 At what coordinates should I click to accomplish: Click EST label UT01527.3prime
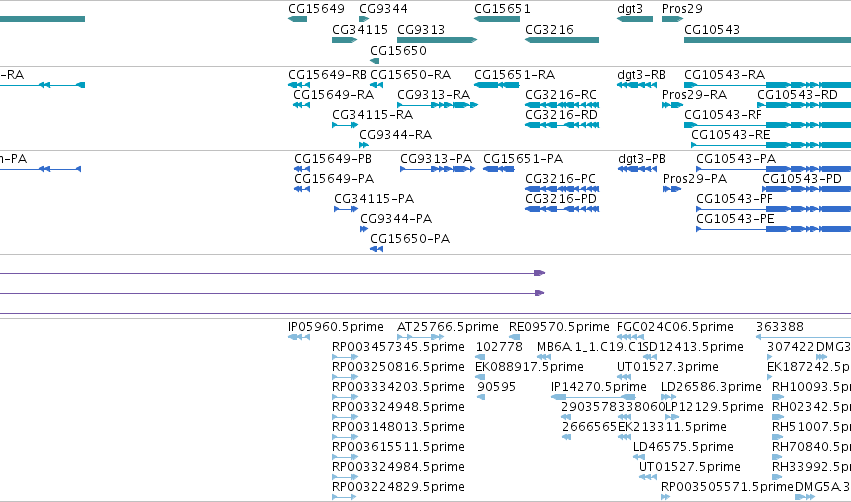click(668, 367)
